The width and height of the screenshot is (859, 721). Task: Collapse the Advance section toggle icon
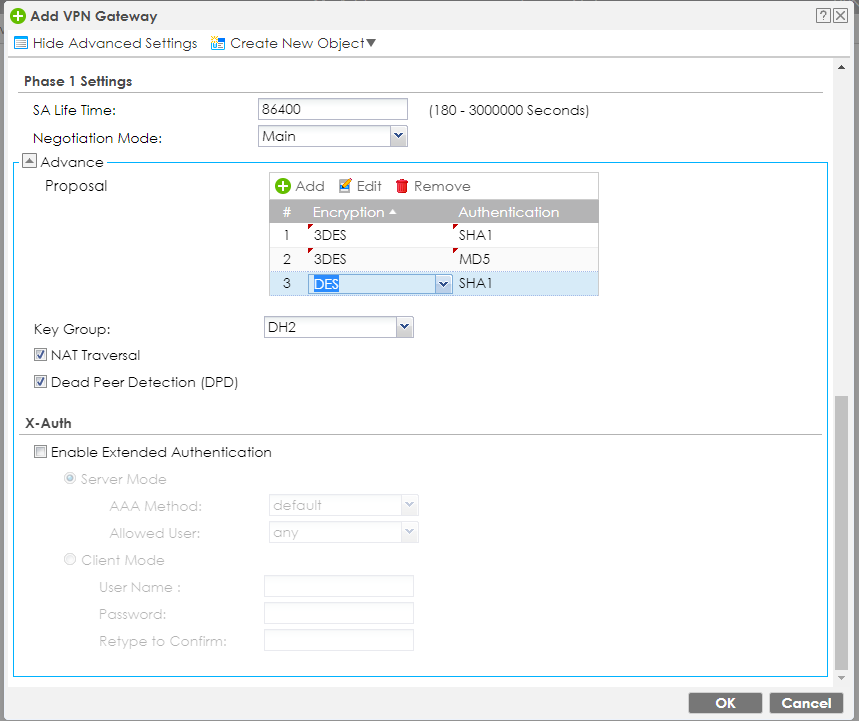30,162
